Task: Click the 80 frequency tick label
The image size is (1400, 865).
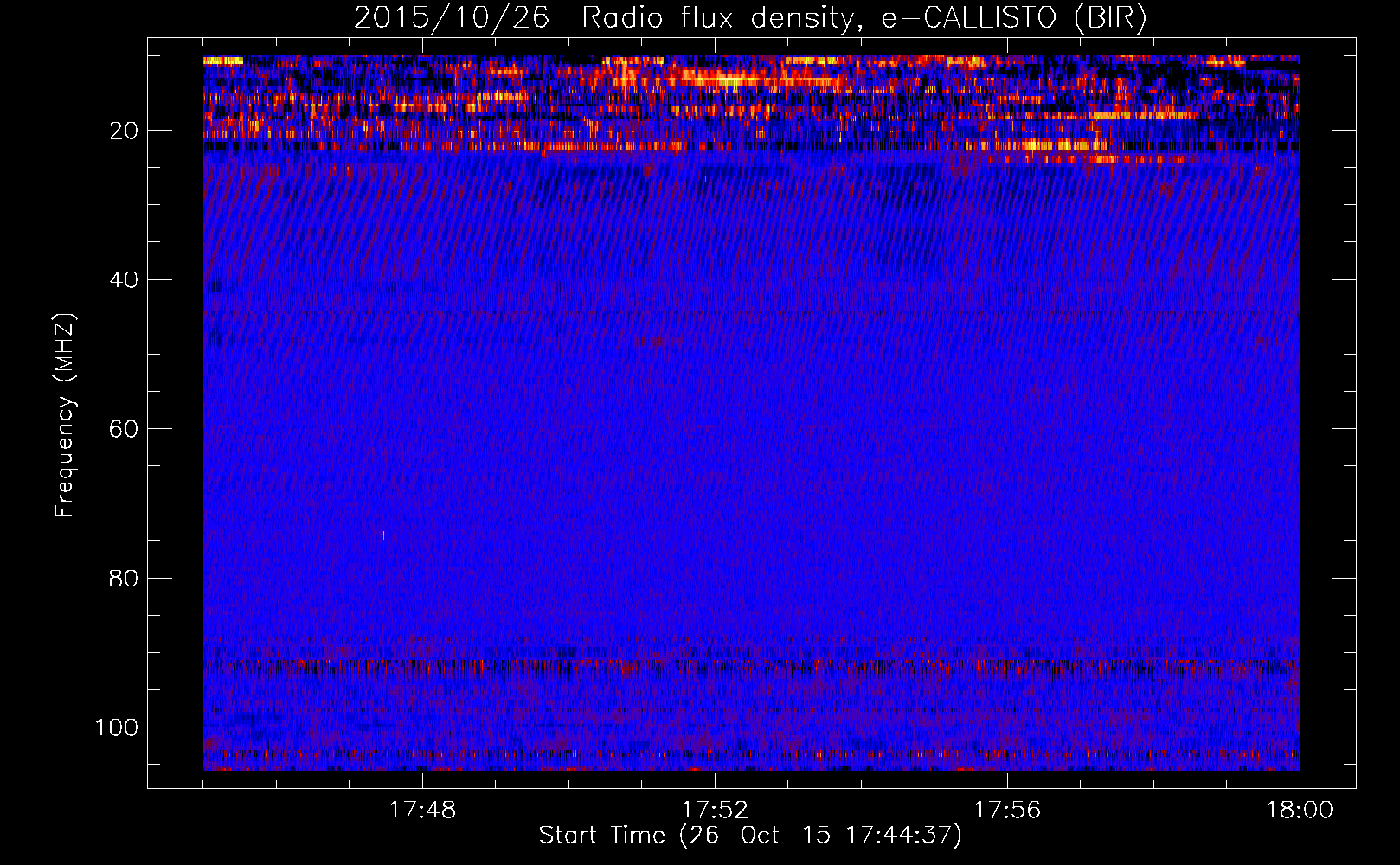Action: point(124,578)
